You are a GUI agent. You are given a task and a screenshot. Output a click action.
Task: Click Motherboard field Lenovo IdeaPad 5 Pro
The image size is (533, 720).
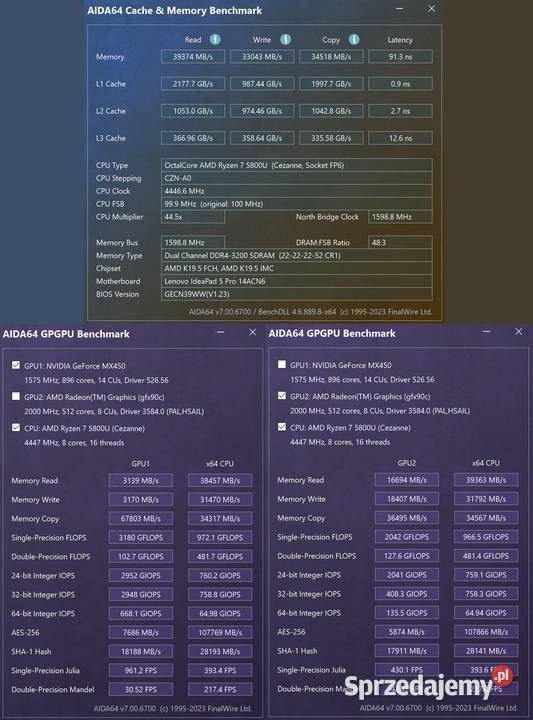[x=297, y=281]
